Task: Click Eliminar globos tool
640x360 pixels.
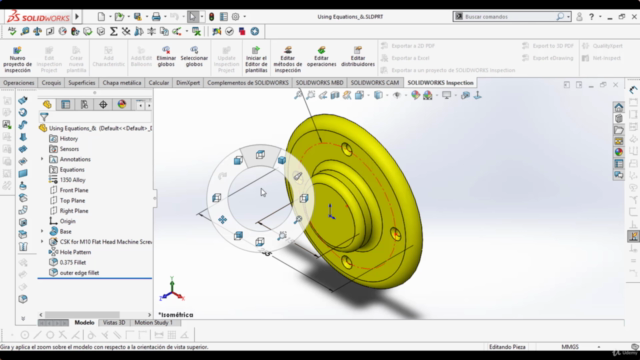Action: pyautogui.click(x=166, y=57)
